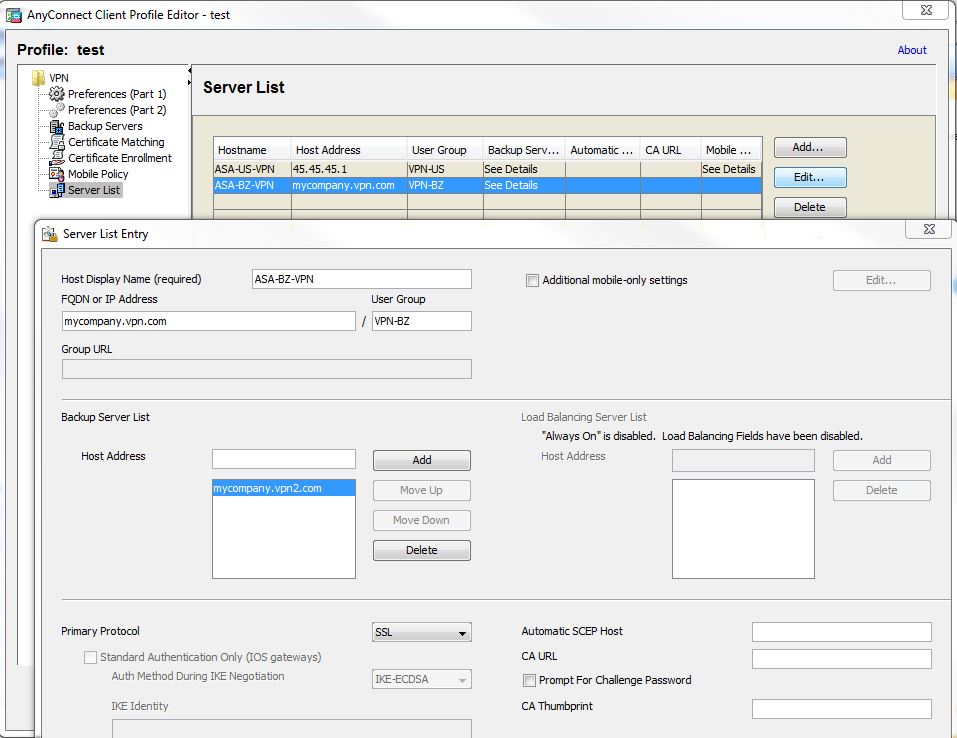957x738 pixels.
Task: Click the VPN folder icon
Action: click(38, 78)
